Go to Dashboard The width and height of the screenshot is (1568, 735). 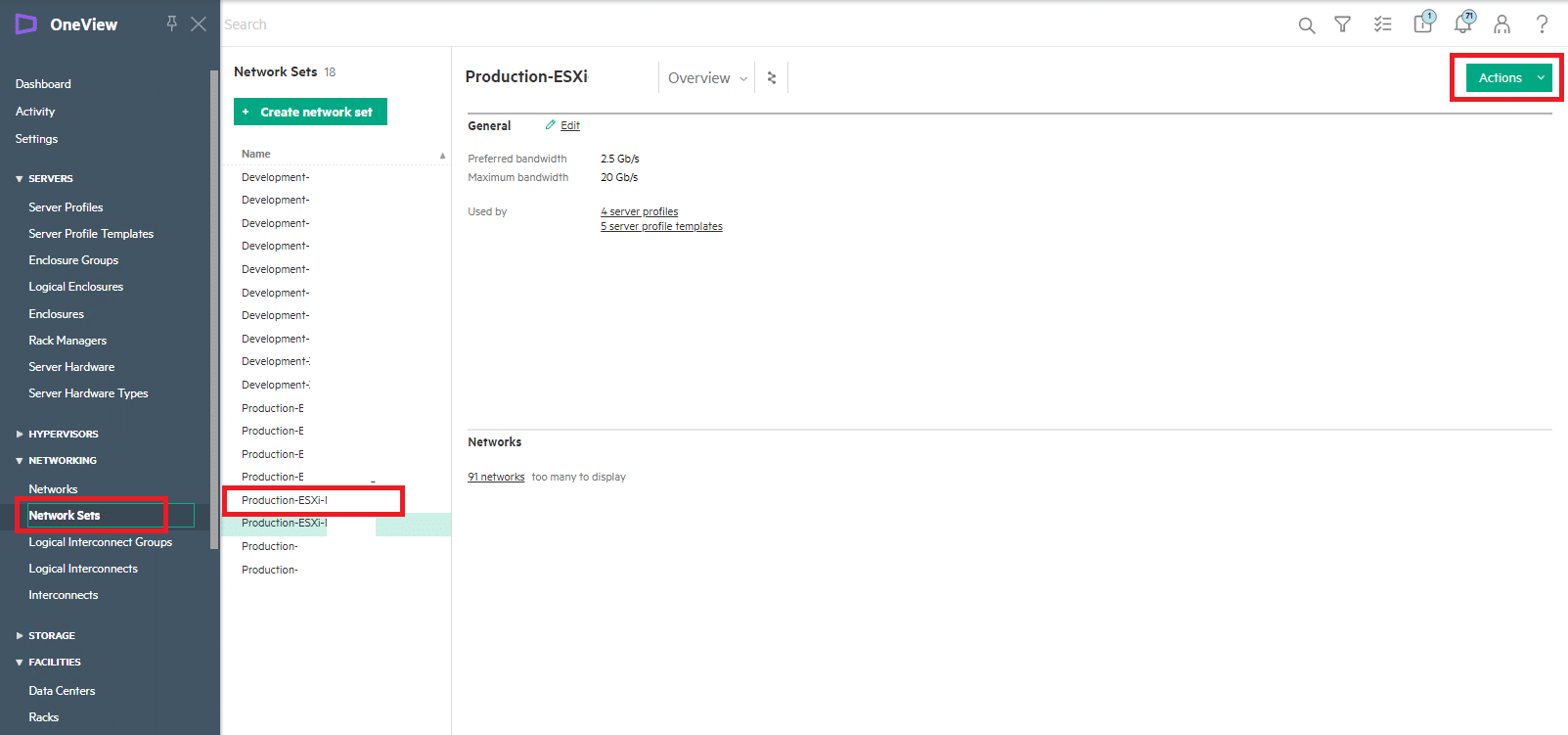click(x=43, y=84)
